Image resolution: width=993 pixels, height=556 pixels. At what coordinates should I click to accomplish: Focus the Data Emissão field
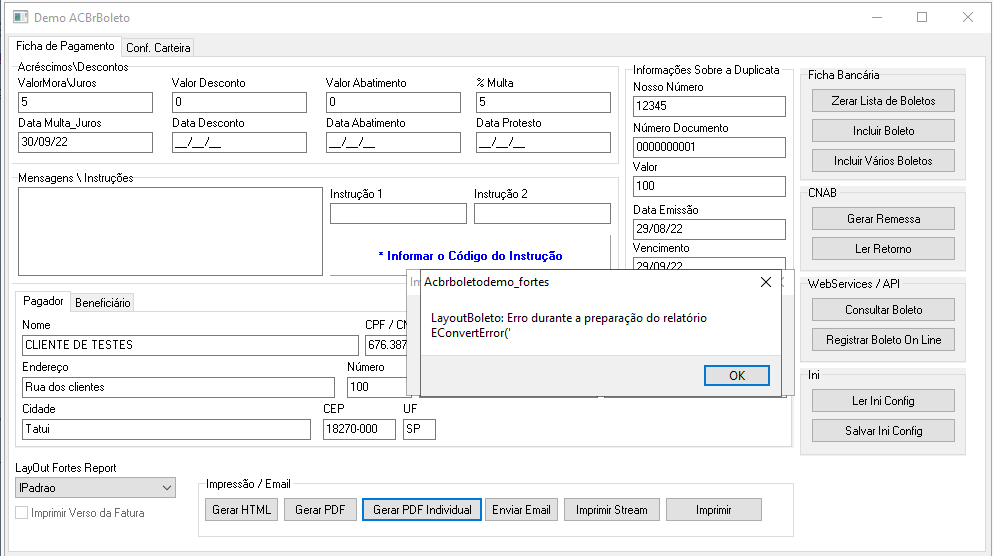click(709, 229)
